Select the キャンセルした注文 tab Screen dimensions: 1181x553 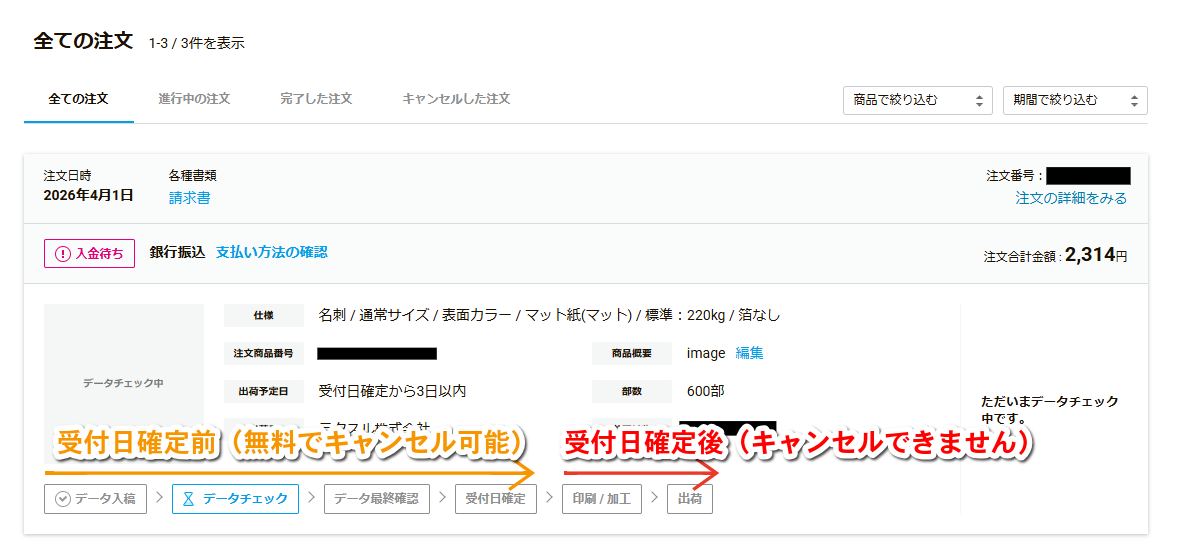click(456, 99)
